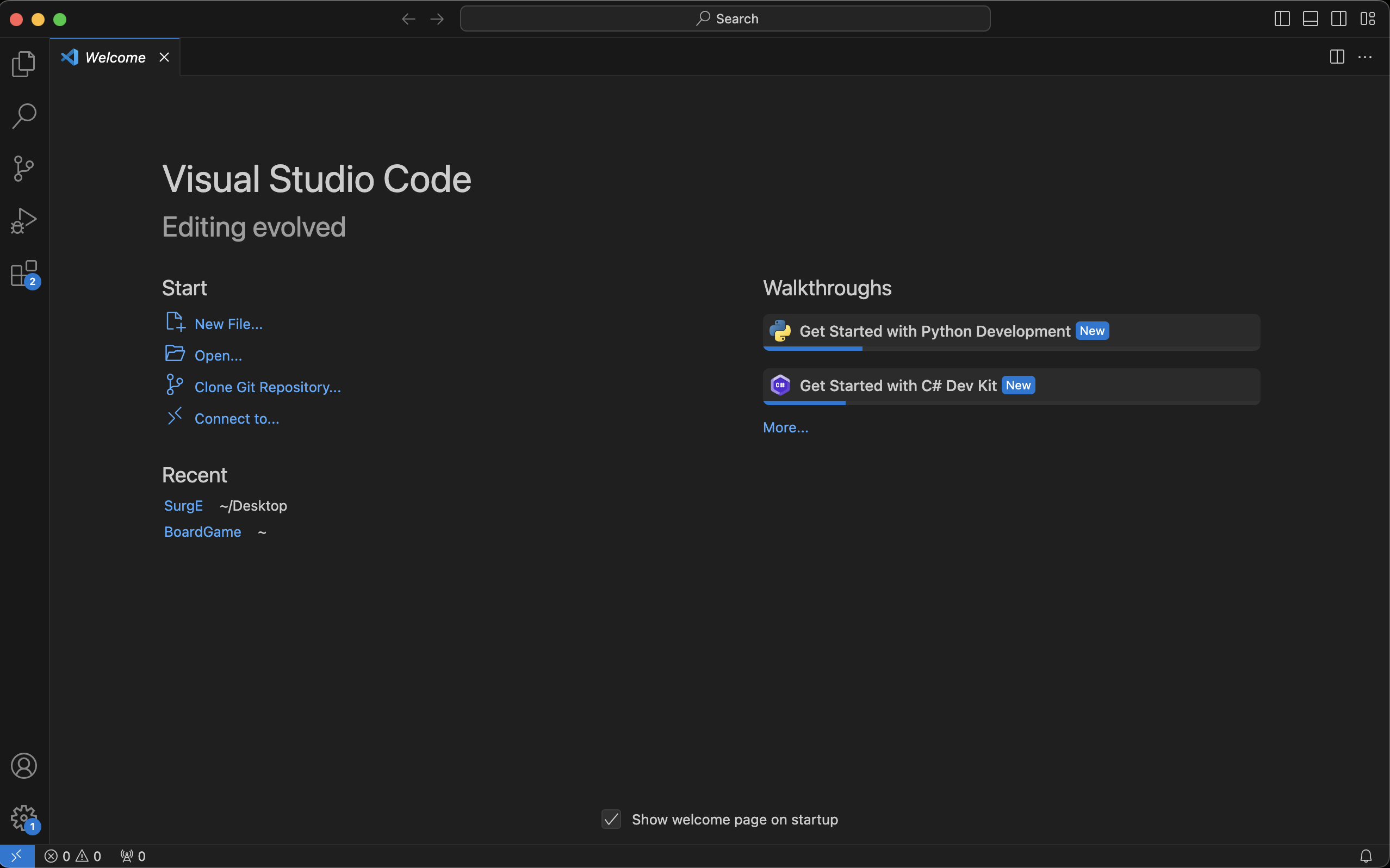Open the Manage gear menu
1390x868 pixels.
tap(23, 817)
